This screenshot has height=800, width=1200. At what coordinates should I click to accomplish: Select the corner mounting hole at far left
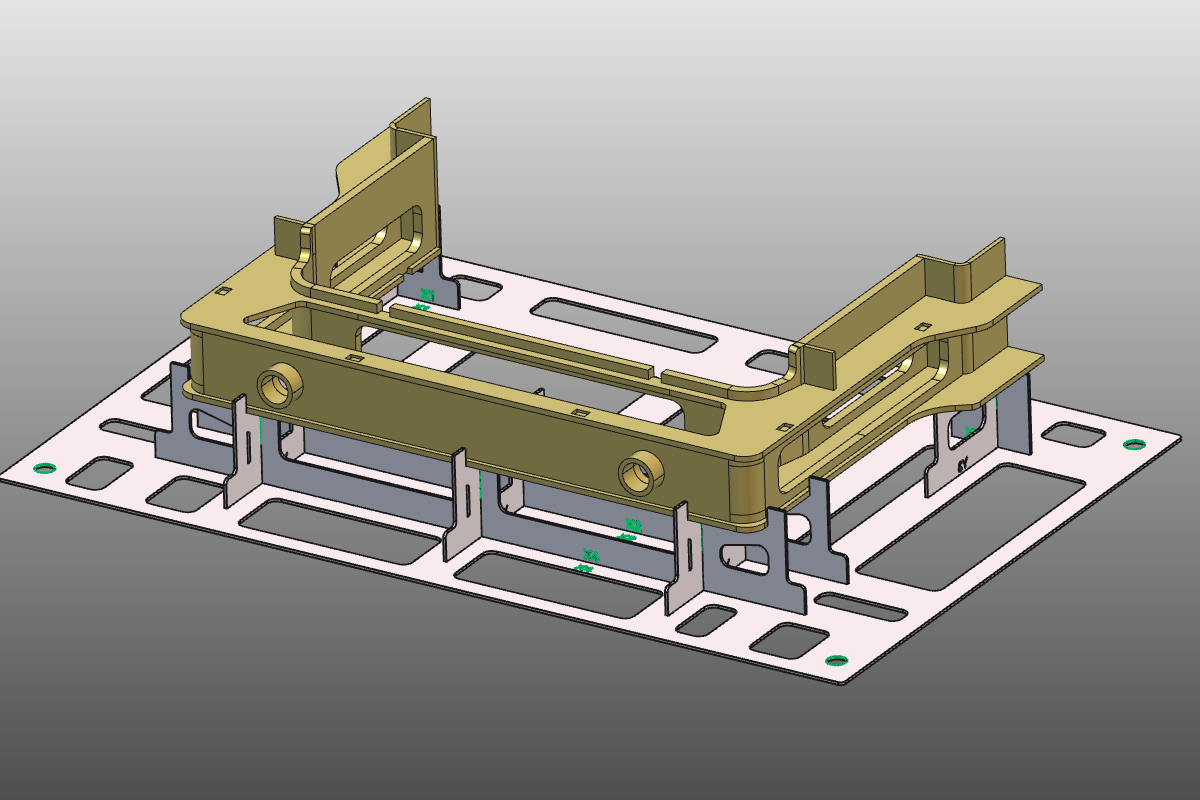(44, 466)
